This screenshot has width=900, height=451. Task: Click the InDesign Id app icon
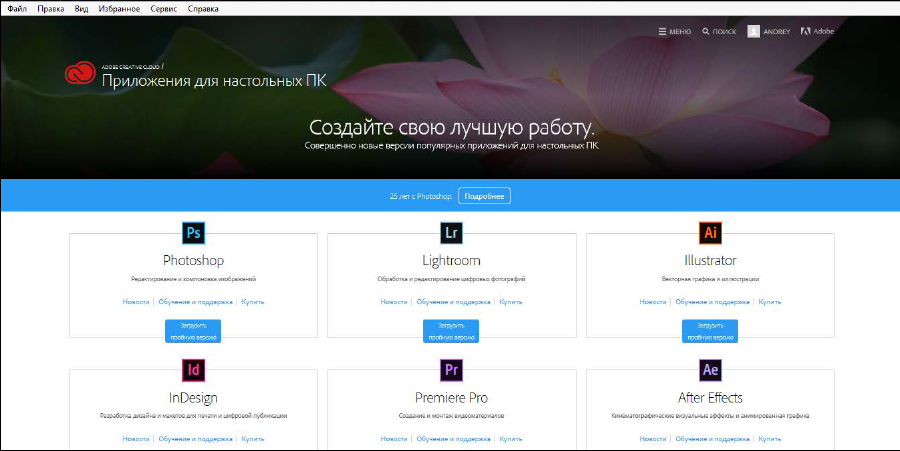pos(193,370)
